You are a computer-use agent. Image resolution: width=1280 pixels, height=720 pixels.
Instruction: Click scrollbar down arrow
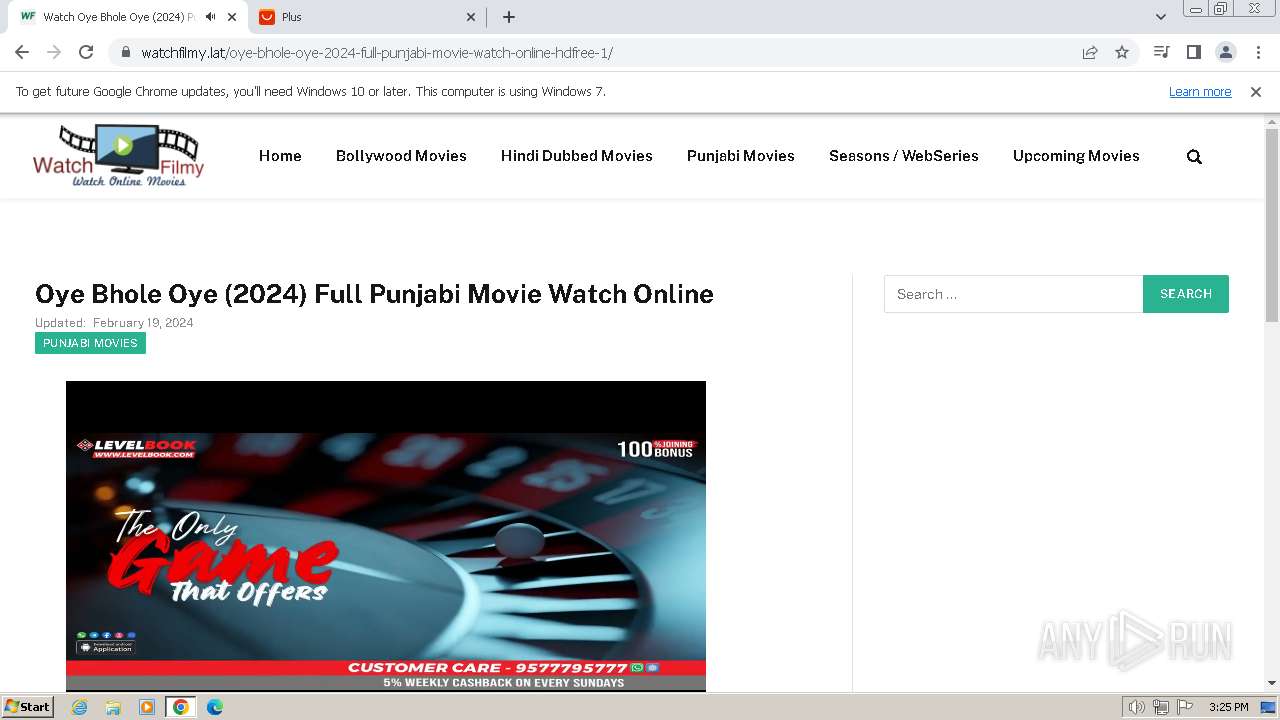coord(1272,683)
